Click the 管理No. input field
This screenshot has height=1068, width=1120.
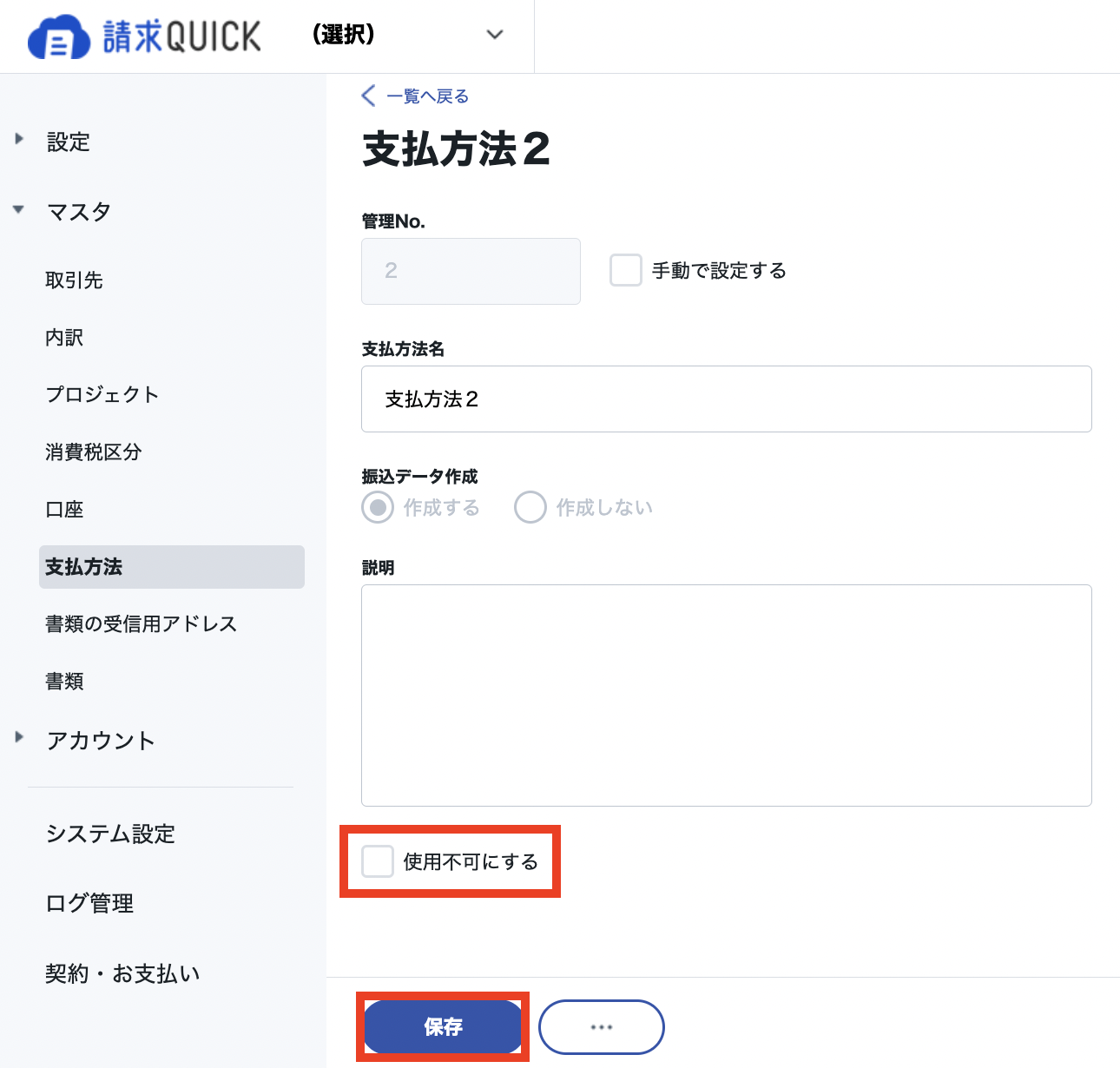(471, 271)
